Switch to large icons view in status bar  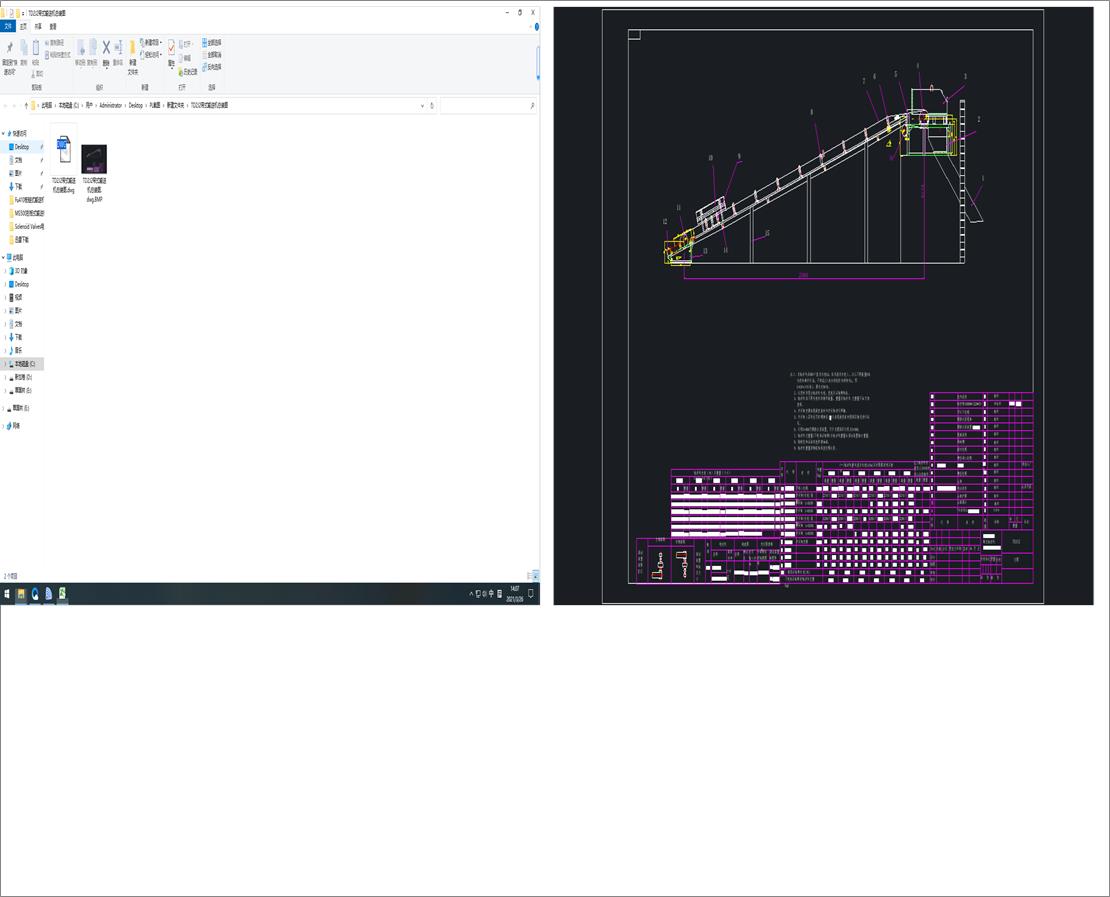pyautogui.click(x=536, y=576)
